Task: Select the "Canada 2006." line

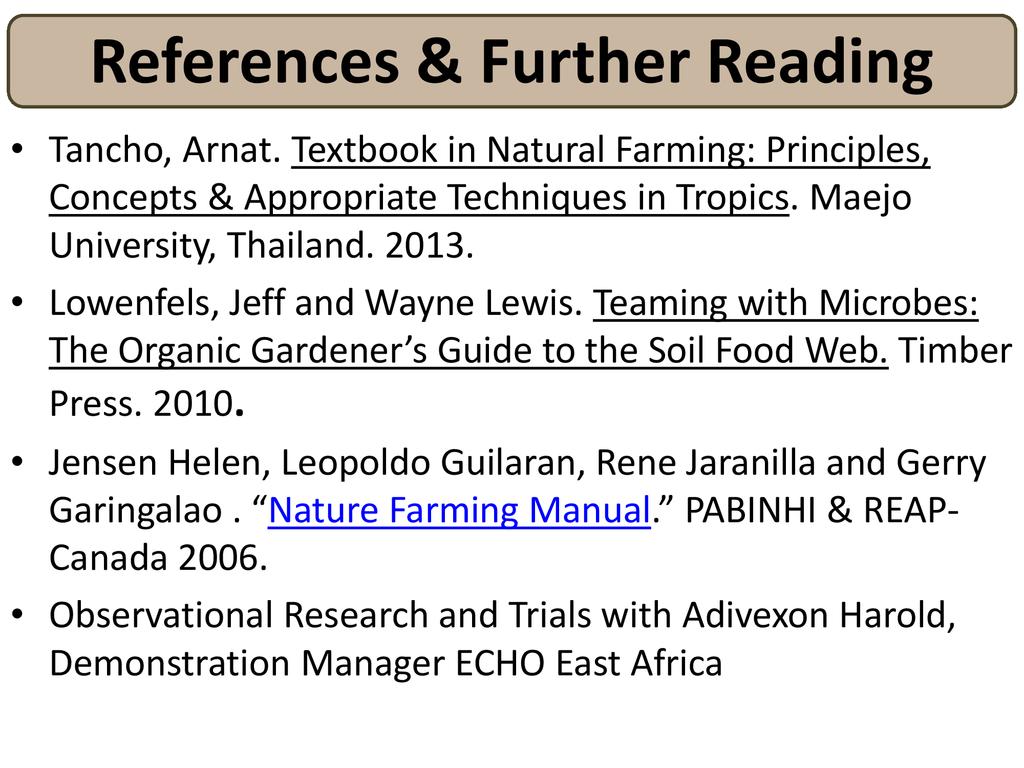Action: (158, 559)
